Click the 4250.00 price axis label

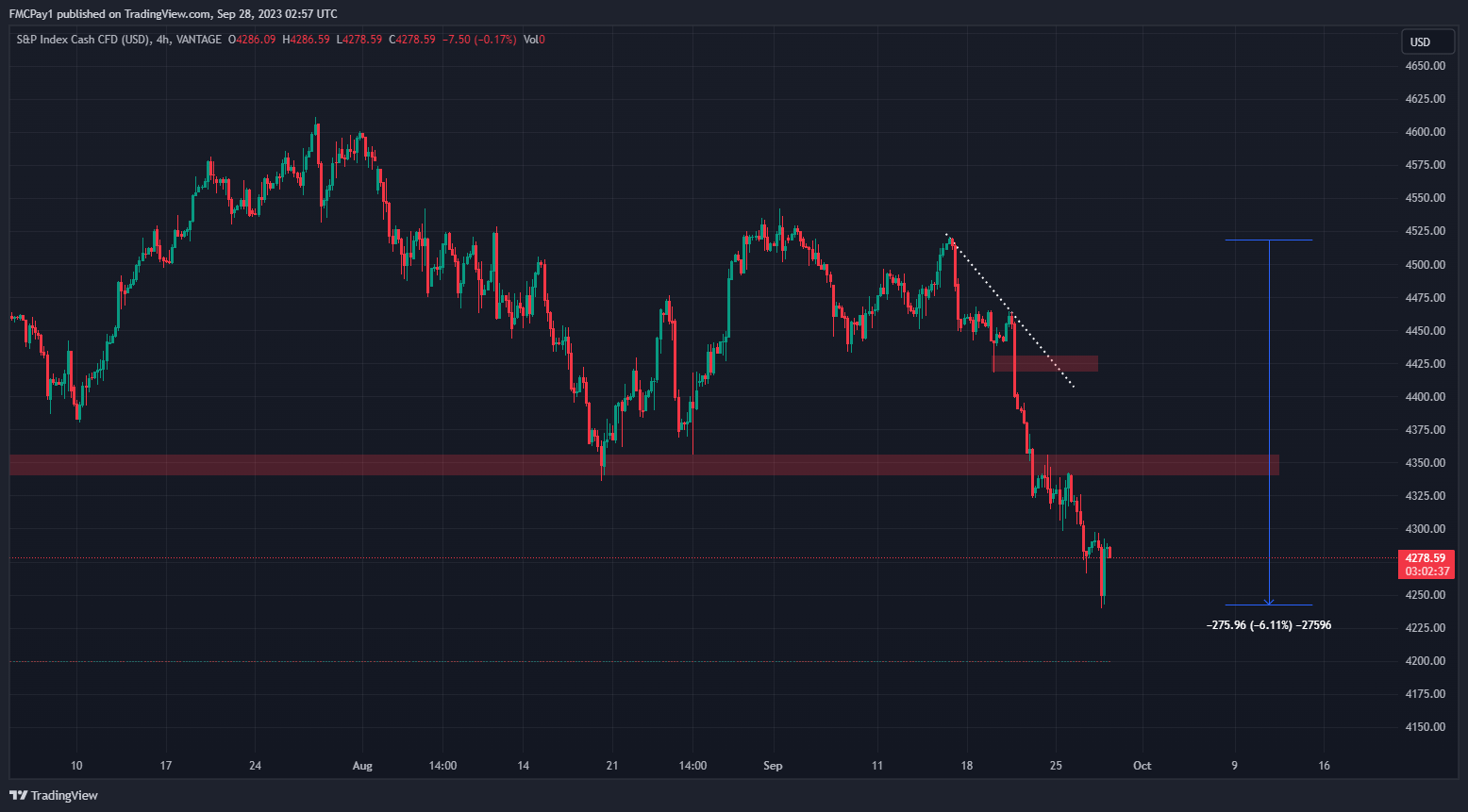(1425, 595)
